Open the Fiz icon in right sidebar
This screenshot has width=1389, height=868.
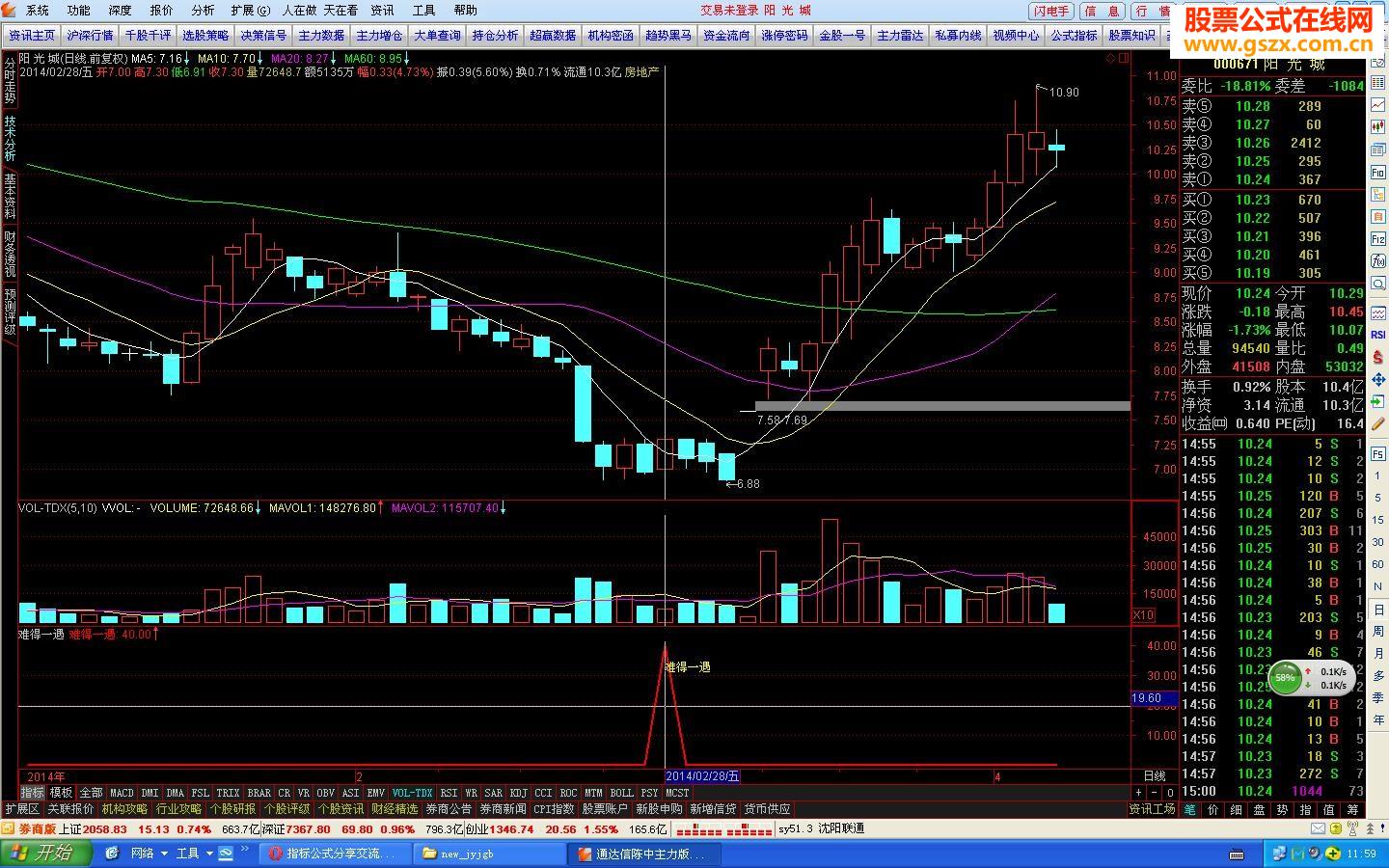[1378, 238]
